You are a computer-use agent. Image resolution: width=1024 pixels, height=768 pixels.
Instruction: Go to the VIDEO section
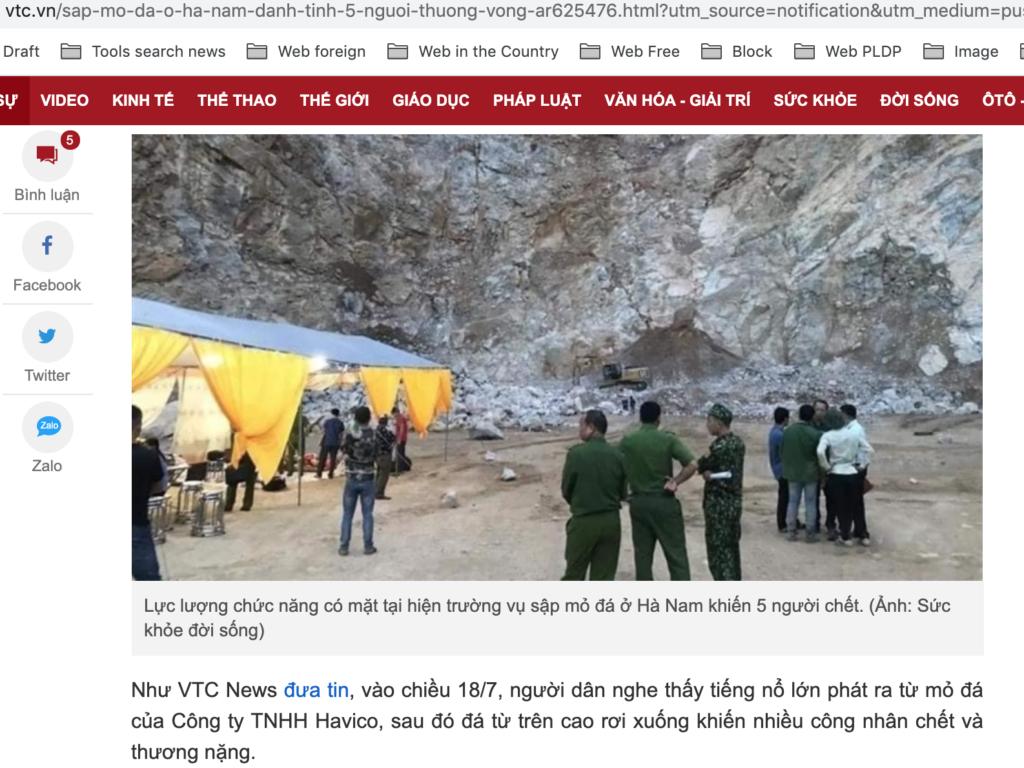pos(64,100)
